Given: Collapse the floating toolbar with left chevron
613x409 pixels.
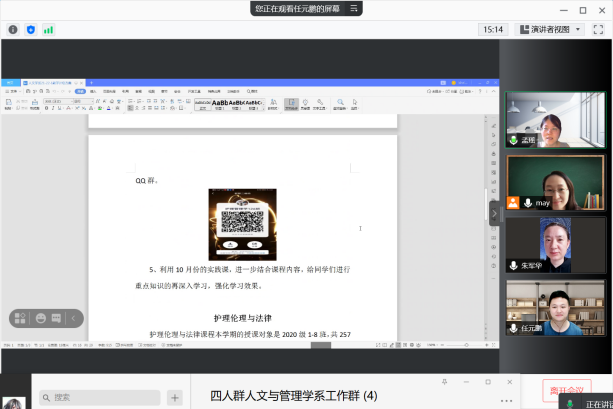Looking at the screenshot, I should point(74,318).
